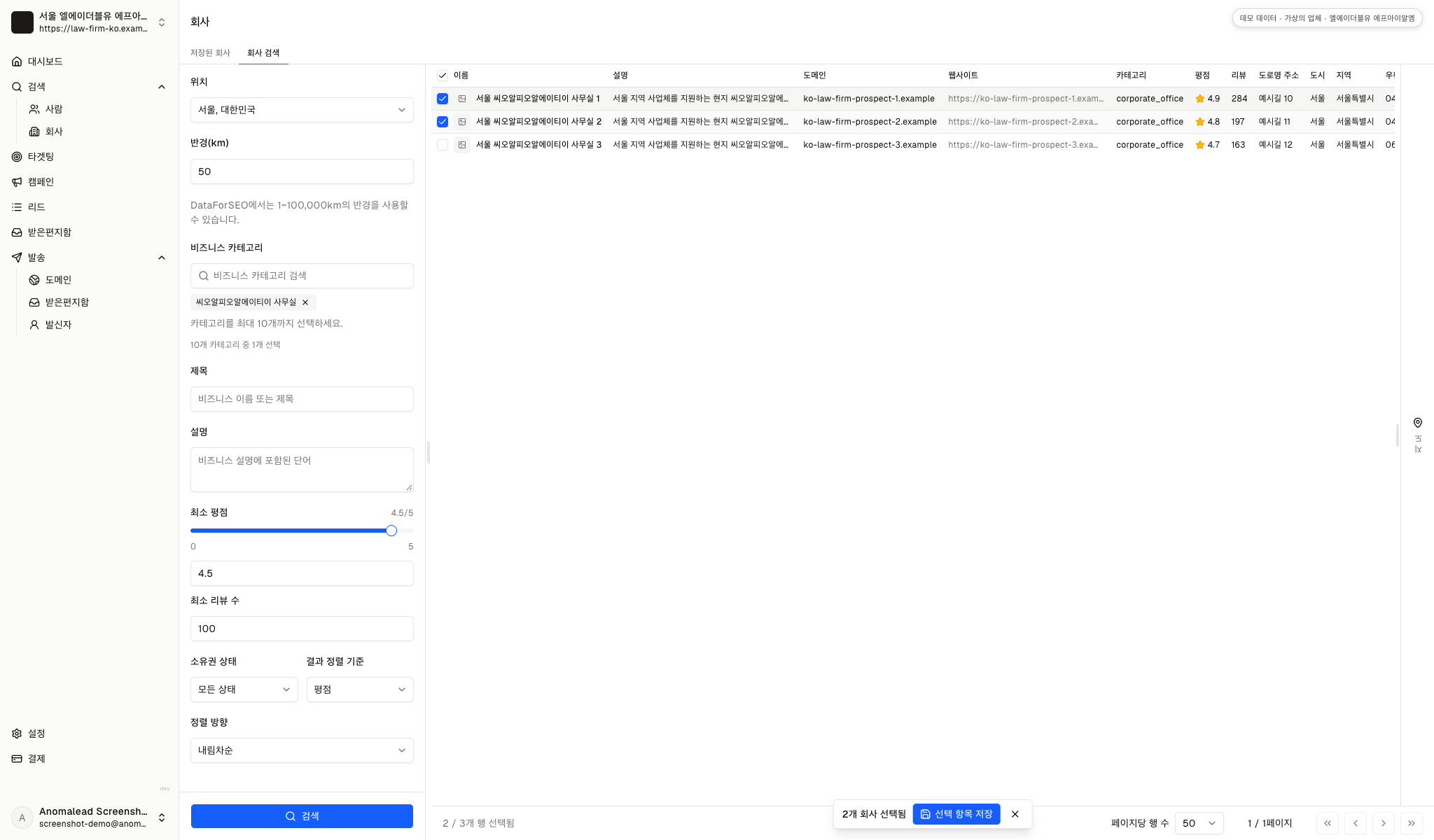Click the 선택 항목 저장 button
Viewport: 1434px width, 840px height.
(956, 814)
